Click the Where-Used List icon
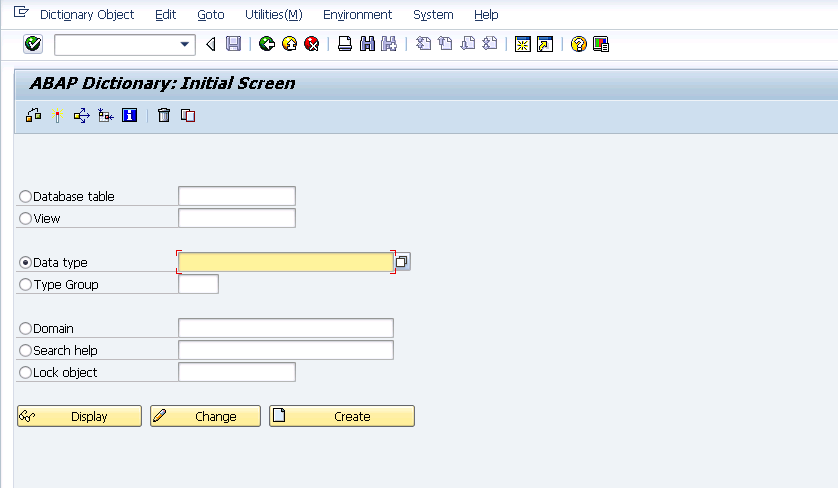 (x=82, y=115)
